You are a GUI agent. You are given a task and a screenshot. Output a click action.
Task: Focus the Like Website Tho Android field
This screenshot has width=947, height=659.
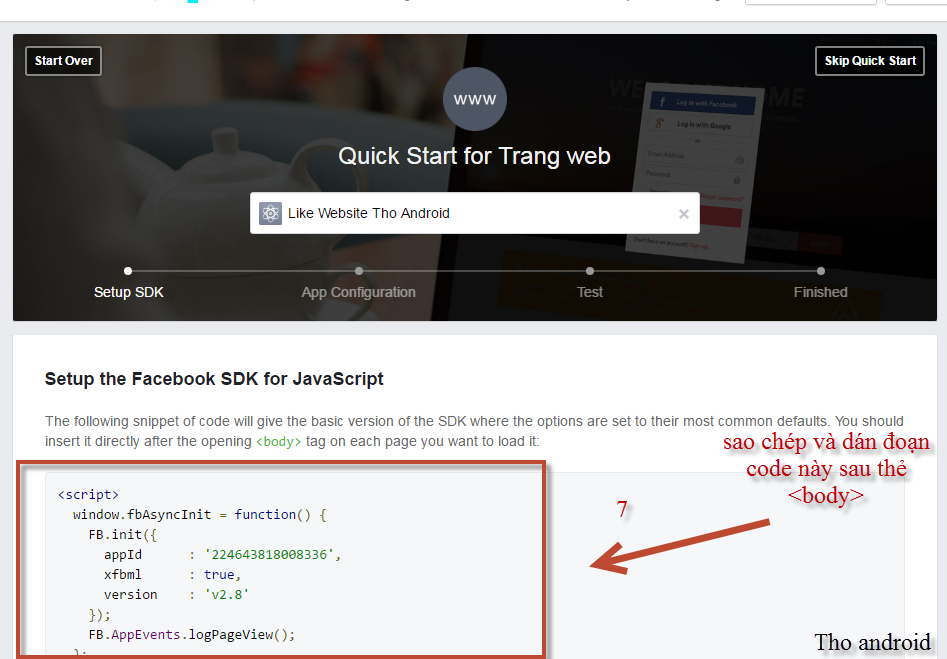tap(475, 213)
